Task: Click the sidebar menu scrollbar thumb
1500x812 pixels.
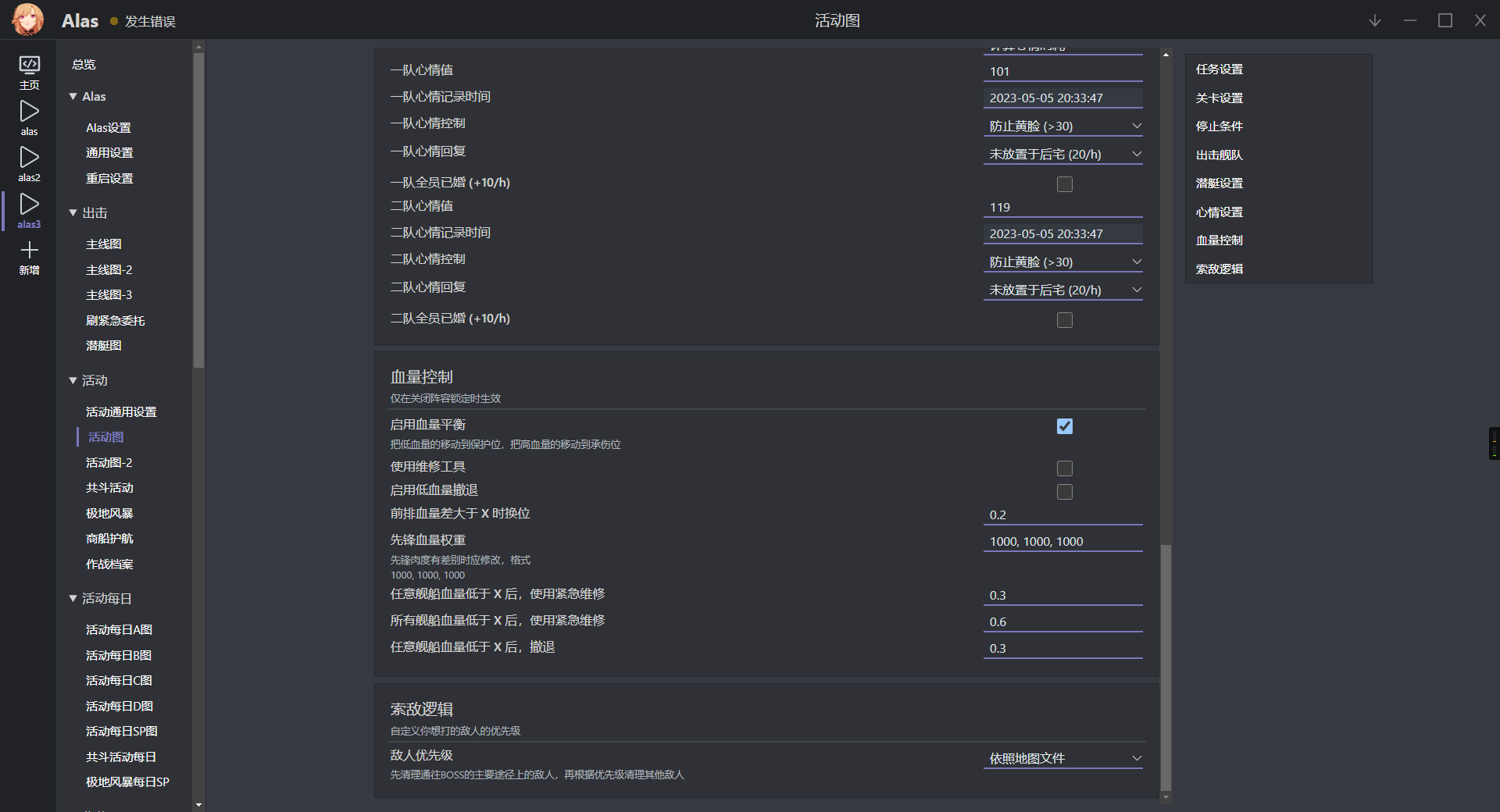Action: pyautogui.click(x=198, y=209)
